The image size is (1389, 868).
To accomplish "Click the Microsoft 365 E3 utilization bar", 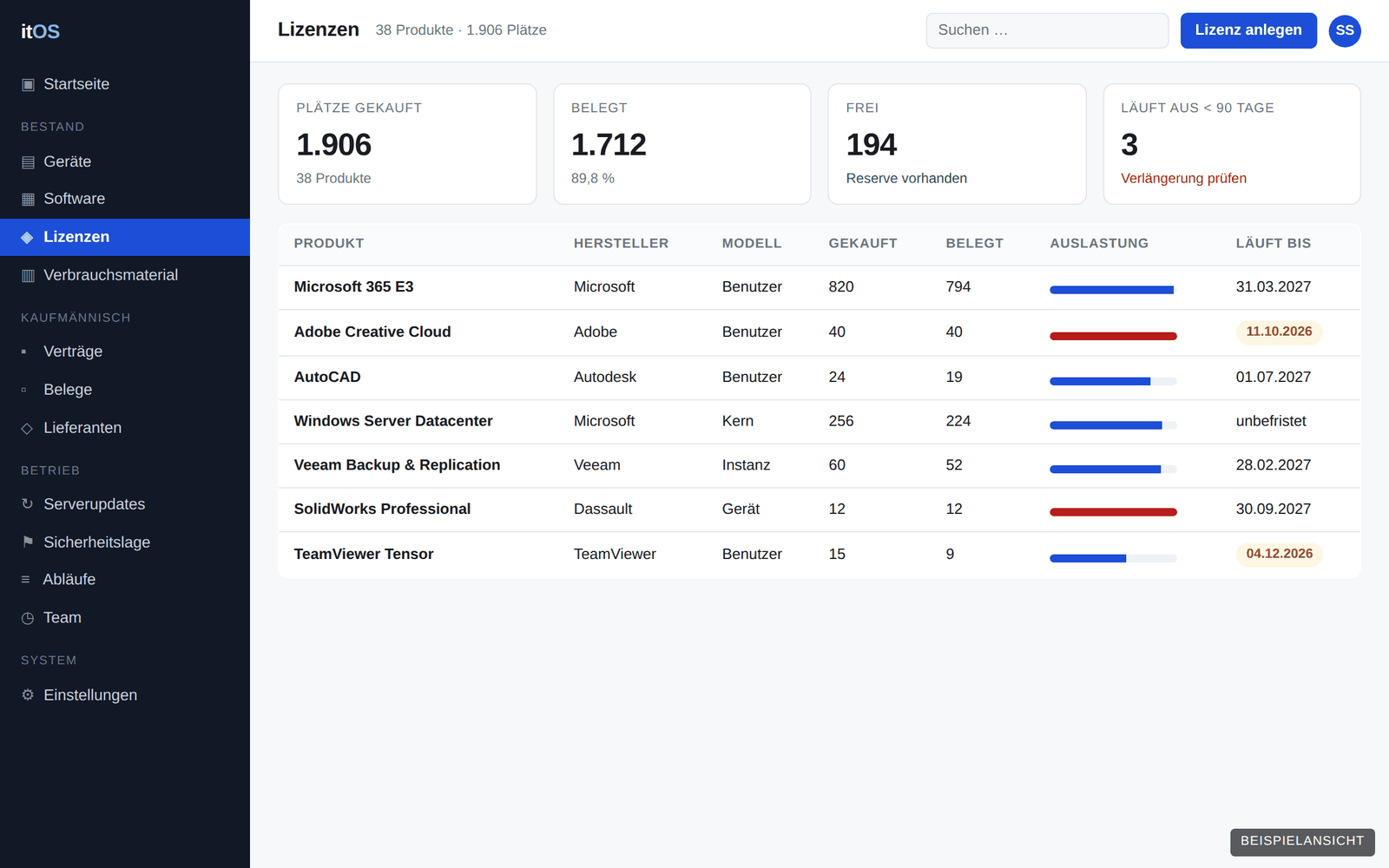I will coord(1113,290).
